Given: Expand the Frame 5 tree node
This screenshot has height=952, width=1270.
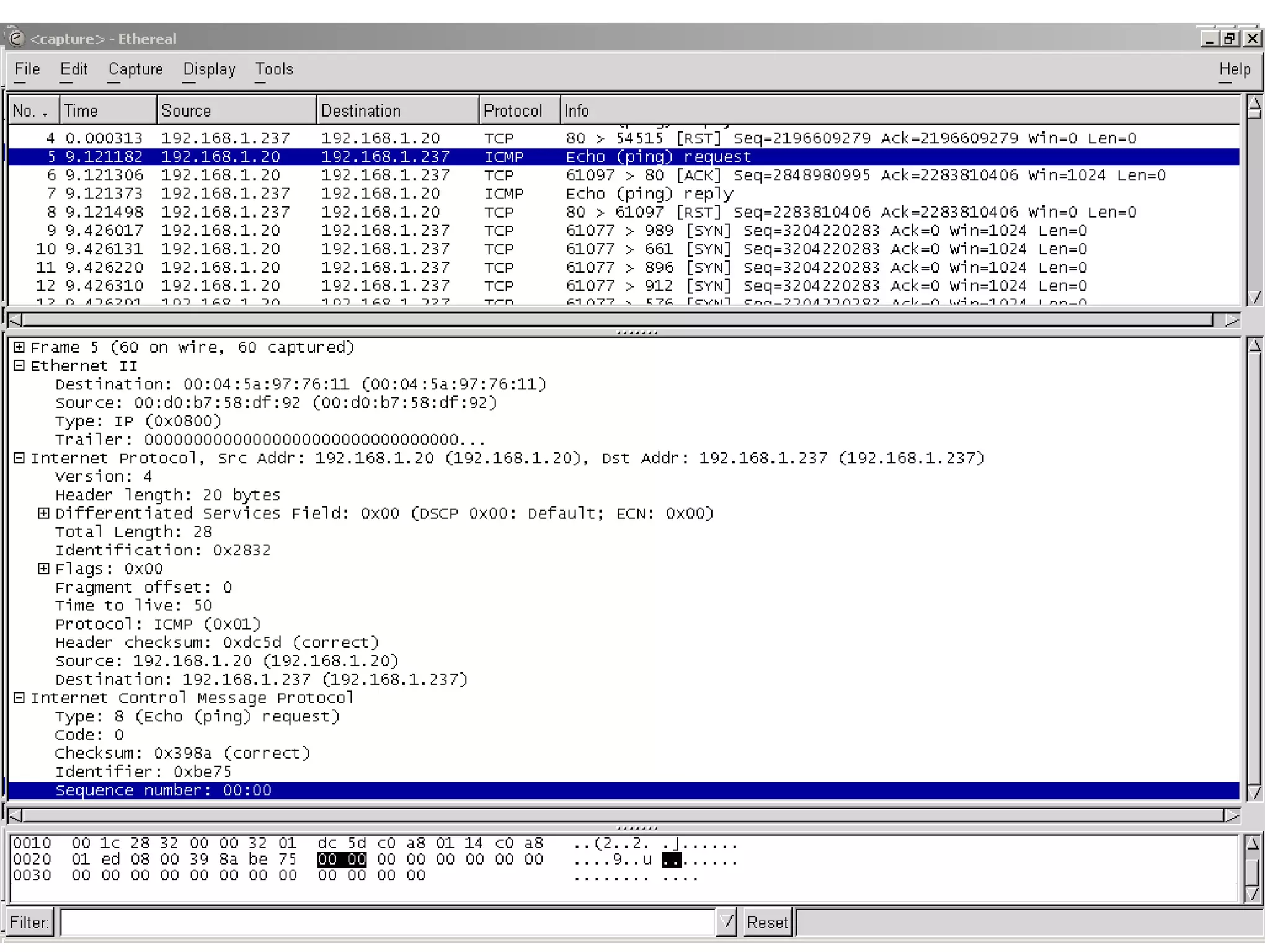Looking at the screenshot, I should (x=19, y=347).
